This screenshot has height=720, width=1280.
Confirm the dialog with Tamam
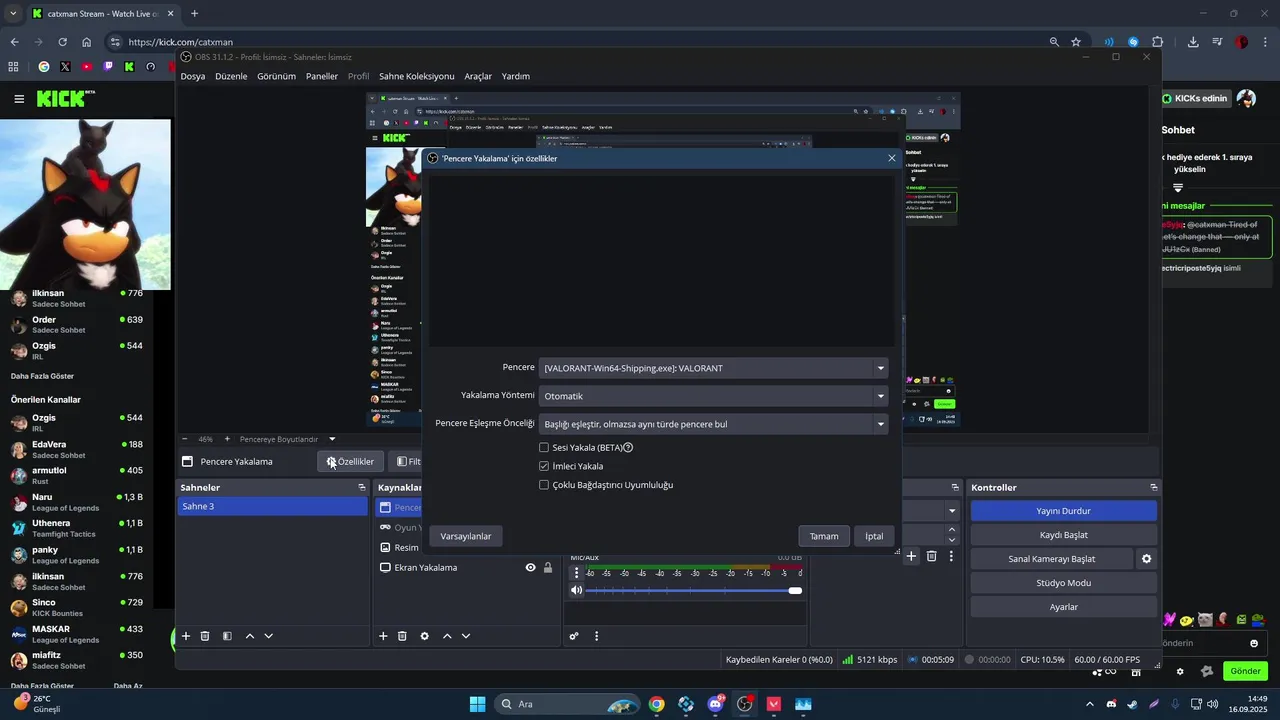click(824, 536)
